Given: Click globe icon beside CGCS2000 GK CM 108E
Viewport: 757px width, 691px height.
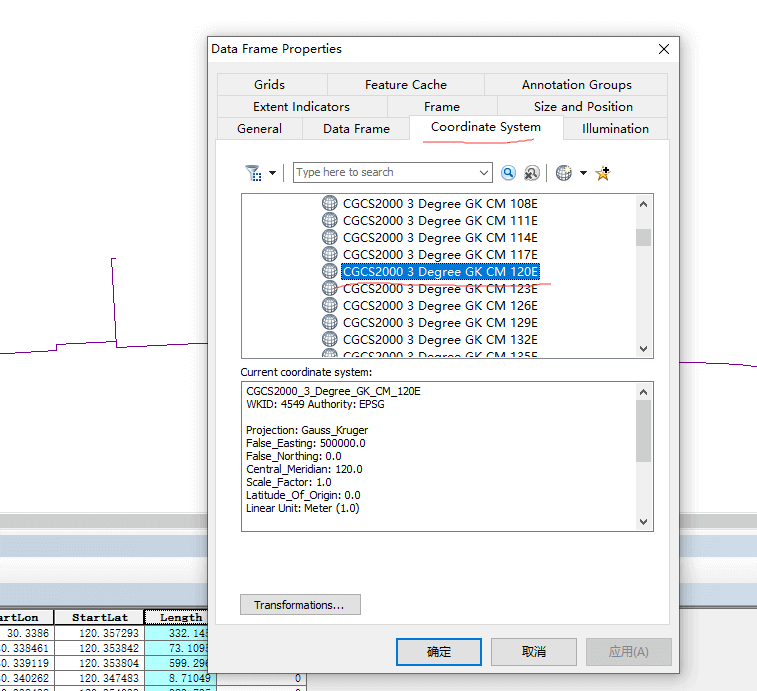Looking at the screenshot, I should [x=330, y=204].
